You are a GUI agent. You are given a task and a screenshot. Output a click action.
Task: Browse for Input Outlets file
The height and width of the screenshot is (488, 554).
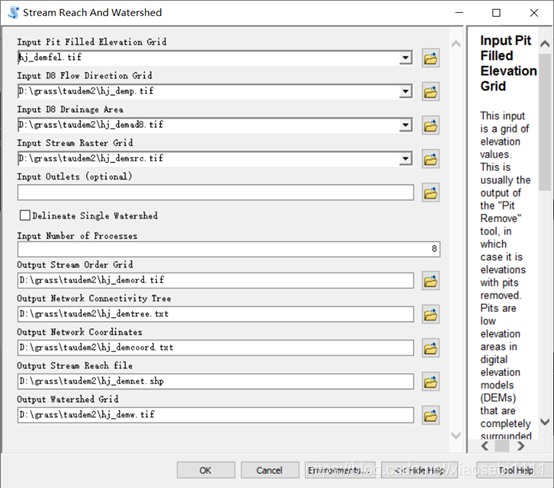point(431,193)
